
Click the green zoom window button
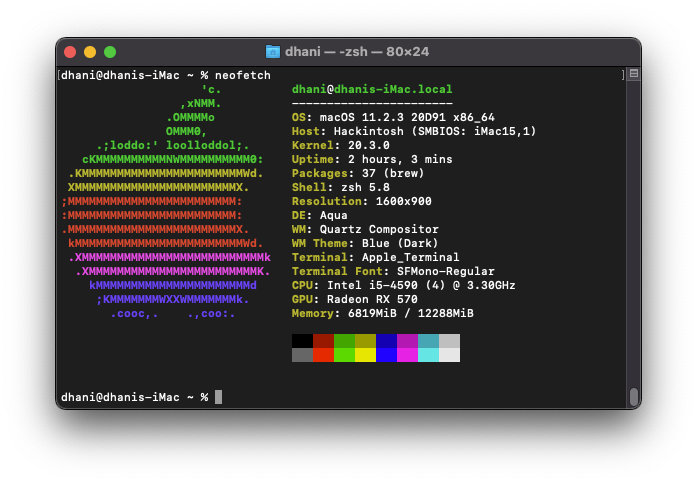(110, 52)
